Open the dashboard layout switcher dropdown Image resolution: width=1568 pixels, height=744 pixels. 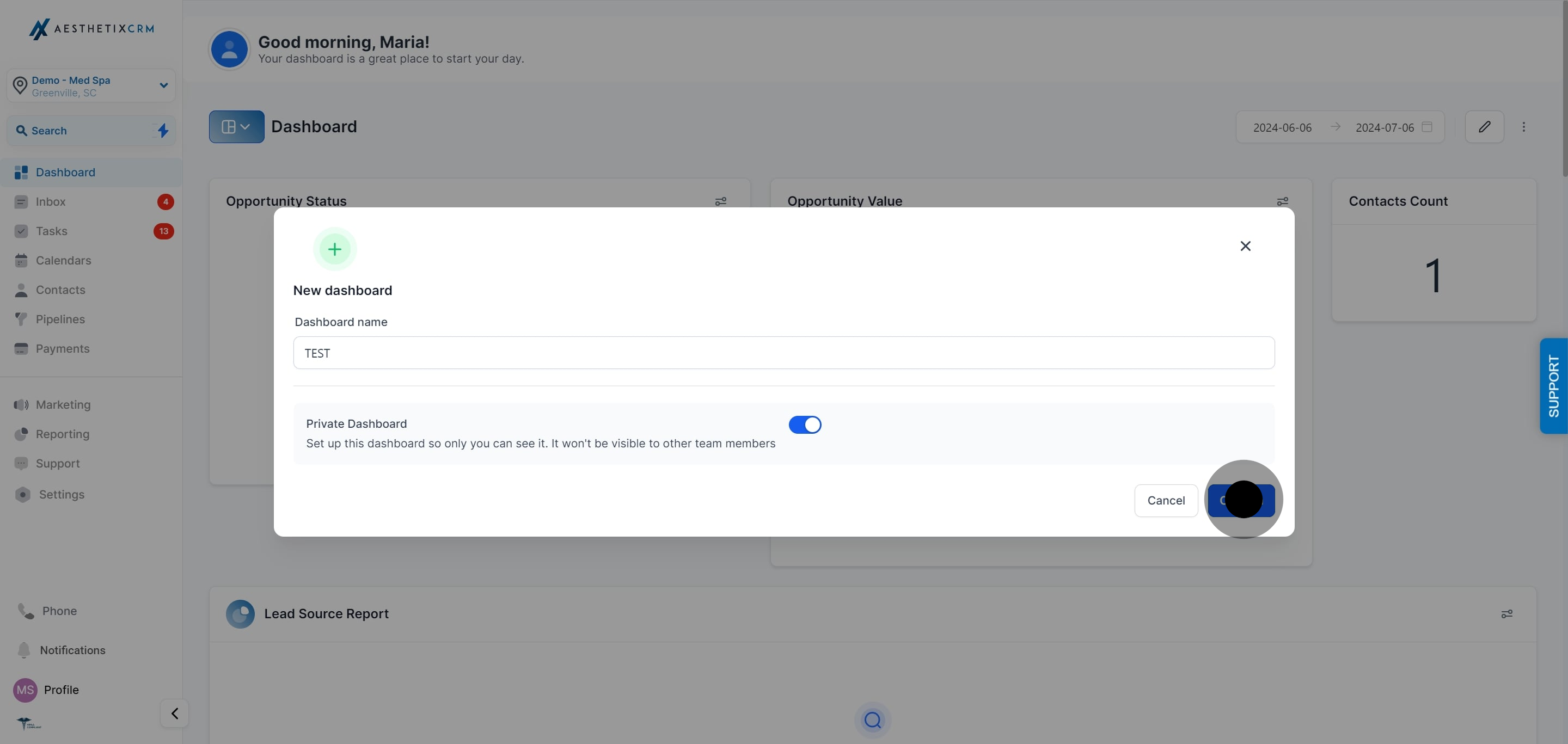pos(237,126)
